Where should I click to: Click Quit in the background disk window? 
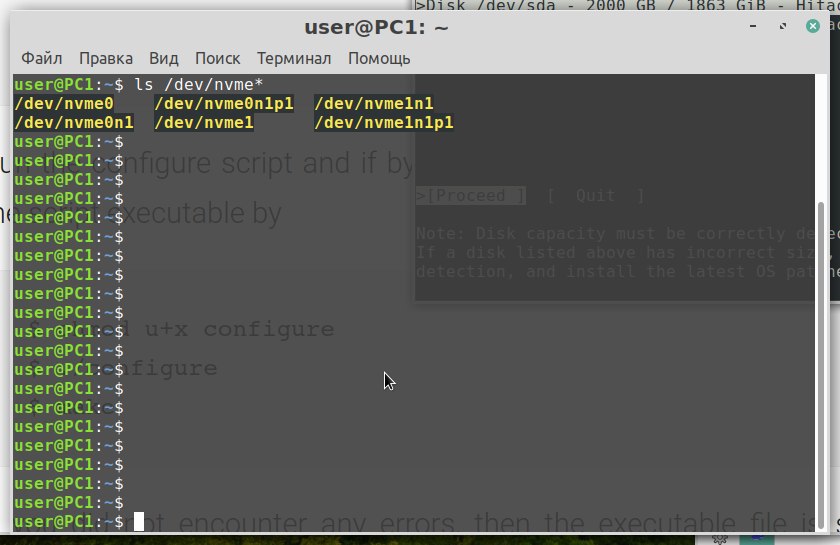tap(595, 196)
